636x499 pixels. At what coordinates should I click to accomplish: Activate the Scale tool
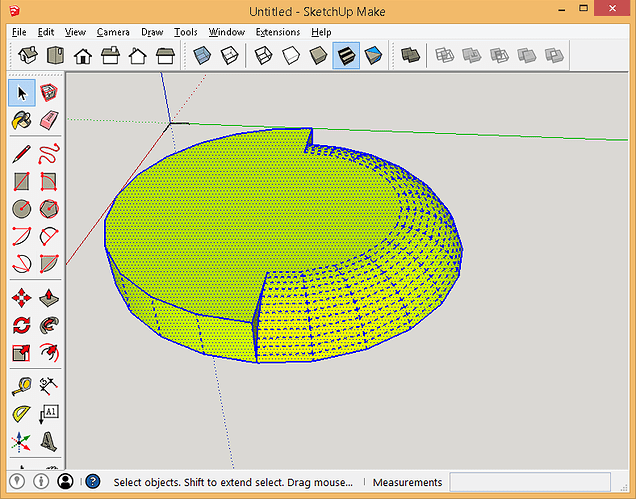(22, 353)
